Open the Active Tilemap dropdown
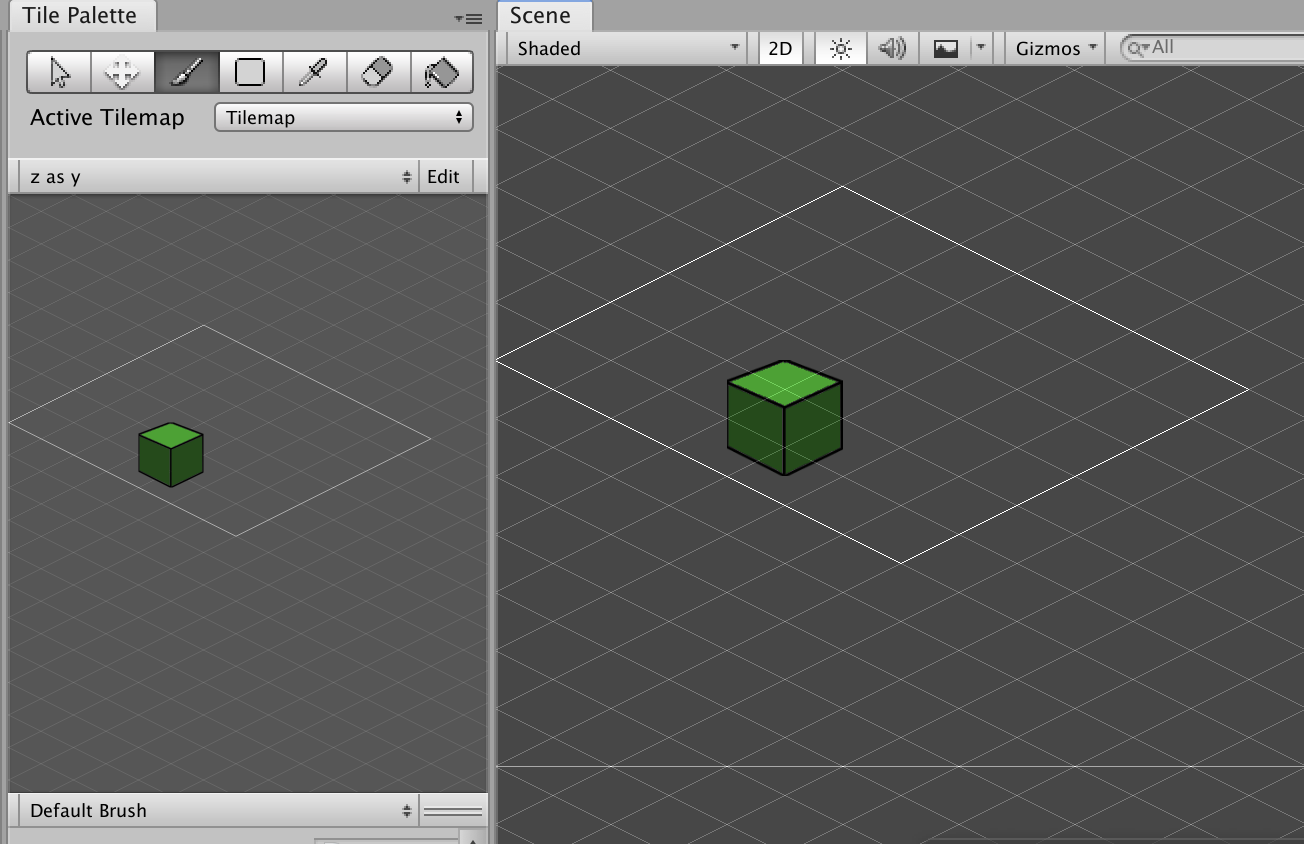Screen dimensions: 1304x844 point(343,117)
